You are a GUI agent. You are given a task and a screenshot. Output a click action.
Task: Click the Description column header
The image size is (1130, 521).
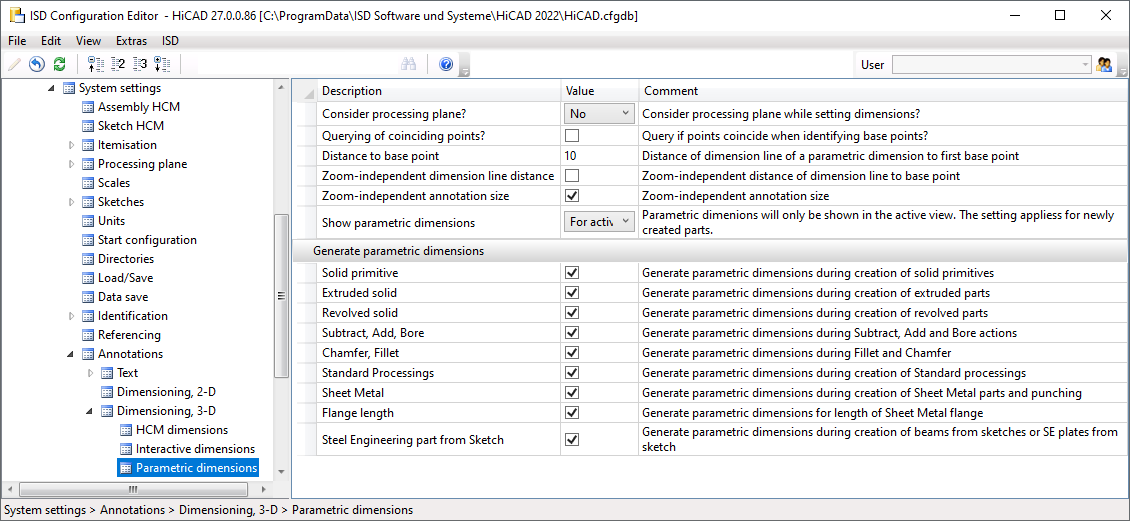click(352, 91)
